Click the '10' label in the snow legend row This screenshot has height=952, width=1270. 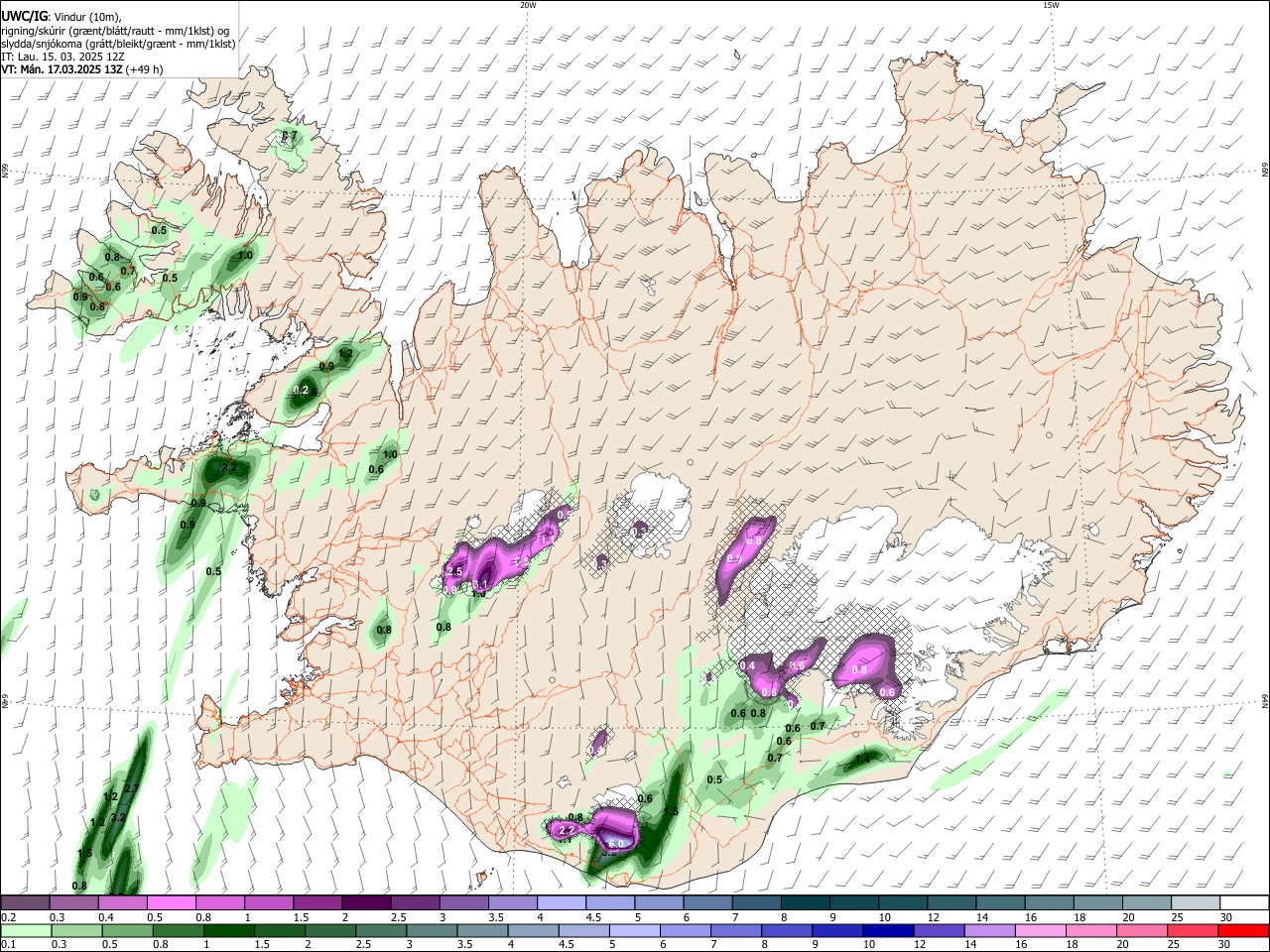click(884, 917)
